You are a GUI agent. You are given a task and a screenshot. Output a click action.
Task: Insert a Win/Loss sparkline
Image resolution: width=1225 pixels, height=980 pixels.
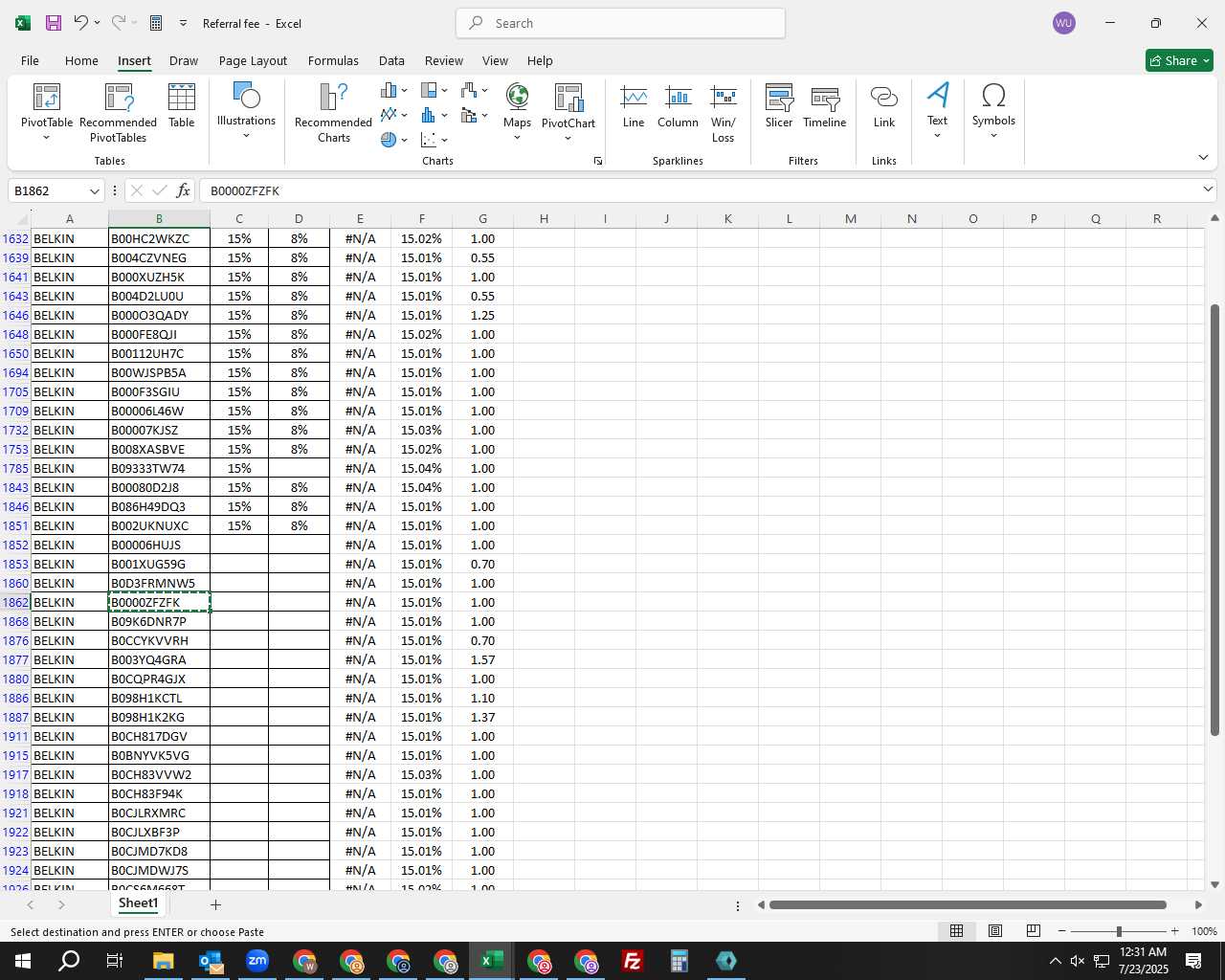(x=724, y=113)
